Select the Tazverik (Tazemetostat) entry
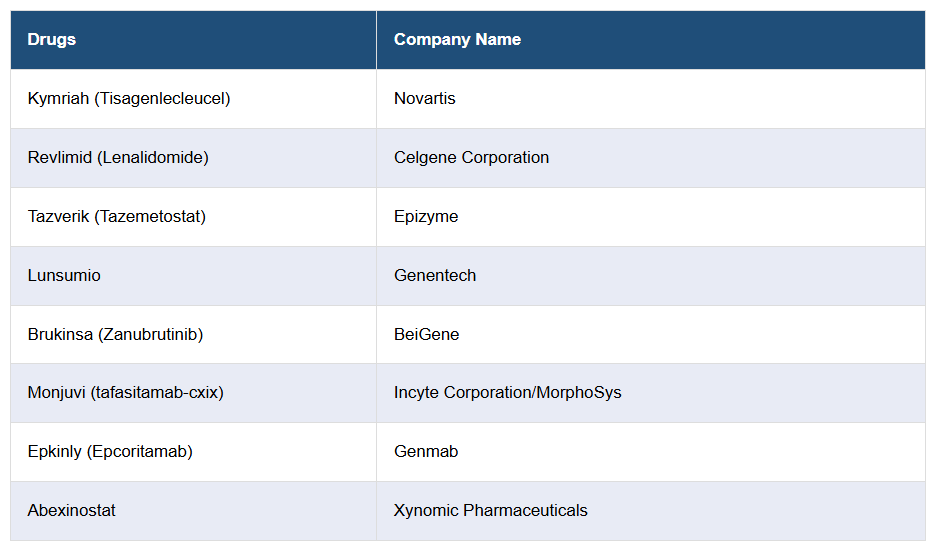The height and width of the screenshot is (554, 936). [x=117, y=217]
